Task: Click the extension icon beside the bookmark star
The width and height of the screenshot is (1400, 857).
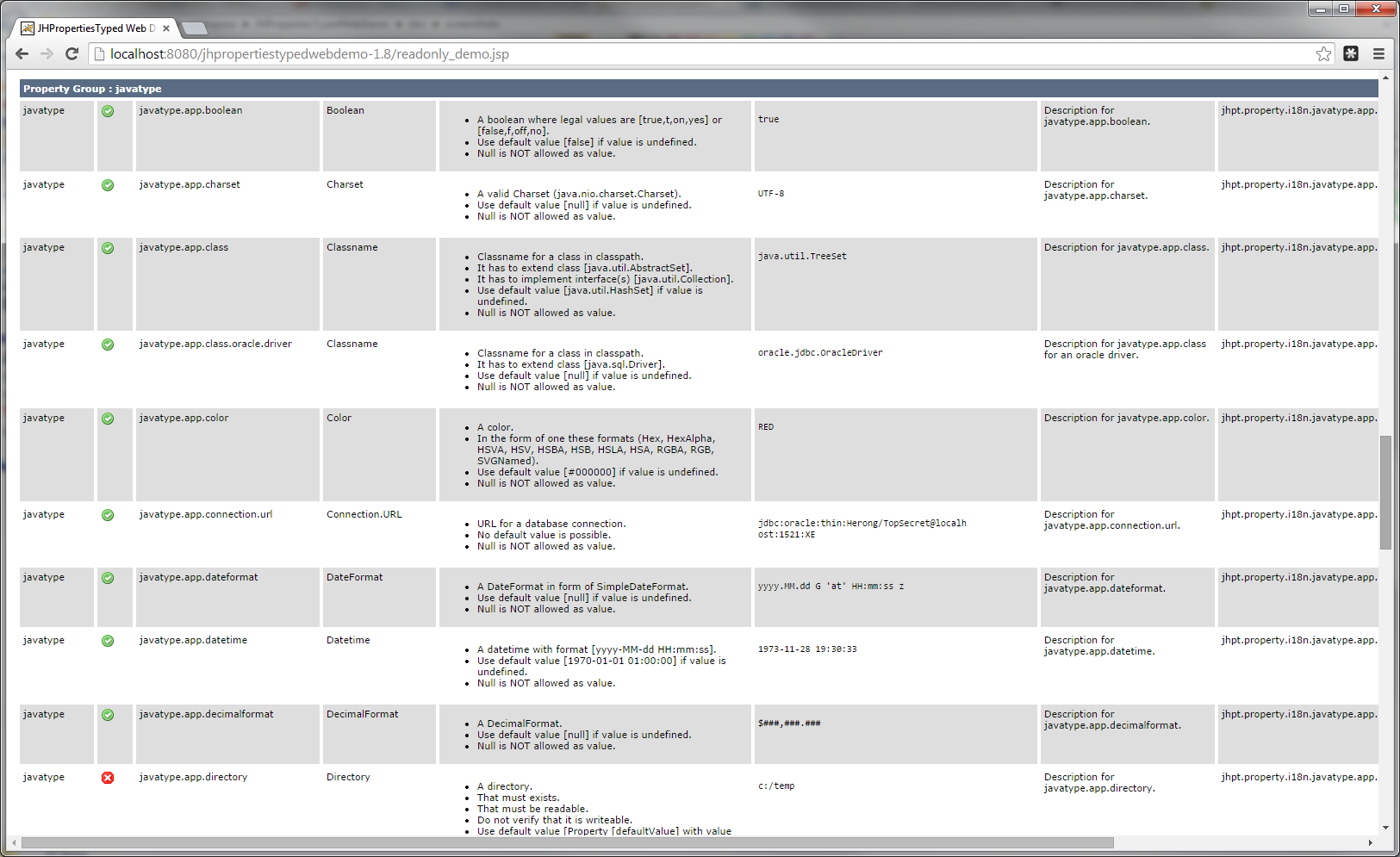Action: [x=1351, y=53]
